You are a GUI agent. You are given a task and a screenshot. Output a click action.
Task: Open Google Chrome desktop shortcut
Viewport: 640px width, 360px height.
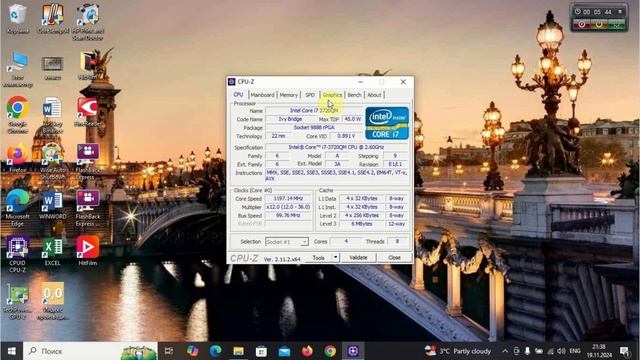point(17,115)
